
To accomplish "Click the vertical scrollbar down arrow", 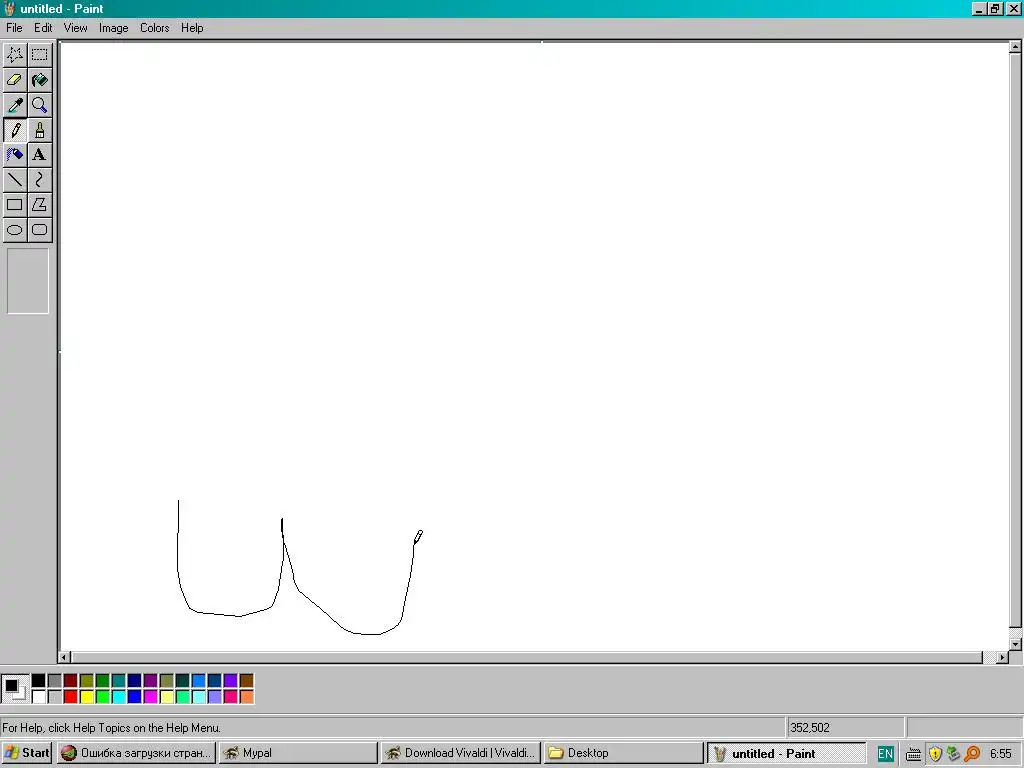I will [1015, 644].
